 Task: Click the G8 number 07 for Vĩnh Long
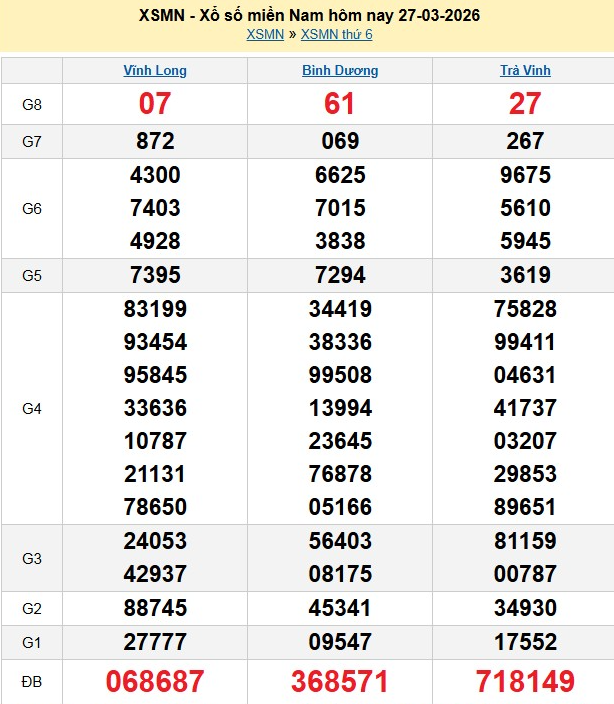[155, 104]
